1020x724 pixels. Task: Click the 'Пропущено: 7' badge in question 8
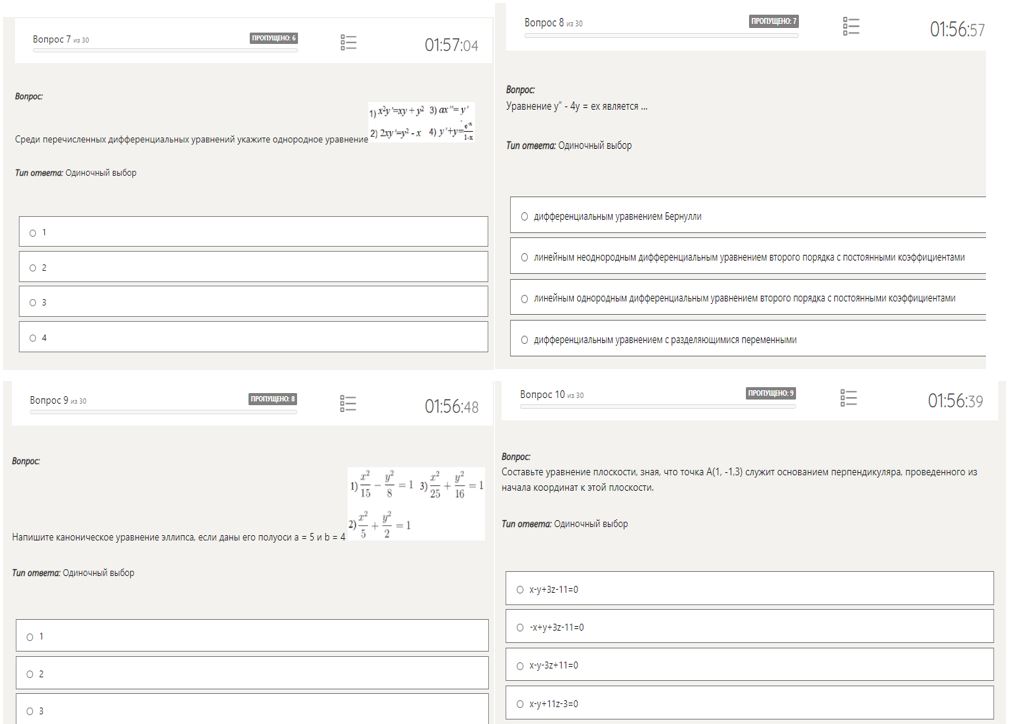pyautogui.click(x=773, y=21)
